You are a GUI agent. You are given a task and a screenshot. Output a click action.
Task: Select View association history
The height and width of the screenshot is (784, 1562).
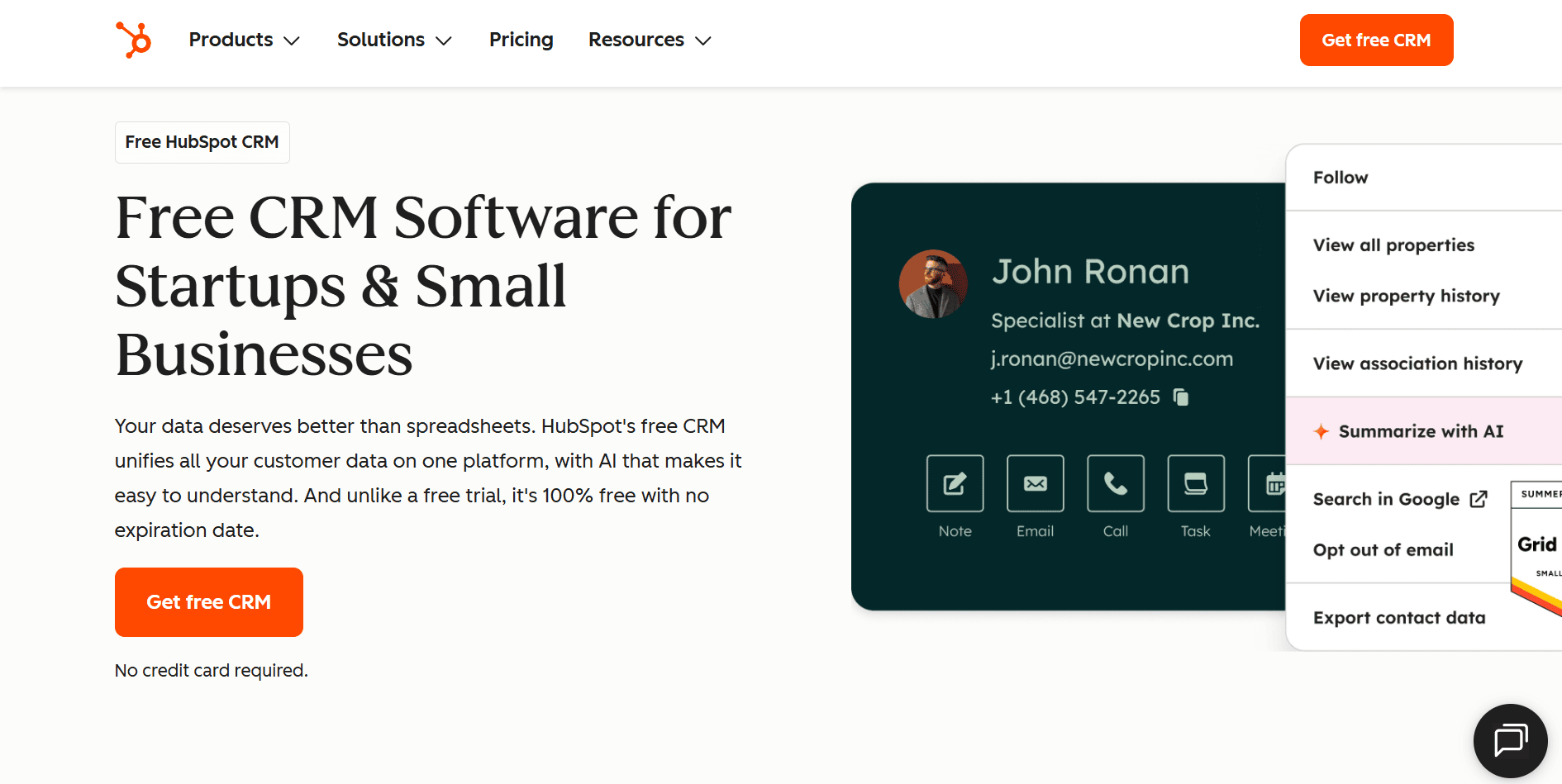(1417, 363)
